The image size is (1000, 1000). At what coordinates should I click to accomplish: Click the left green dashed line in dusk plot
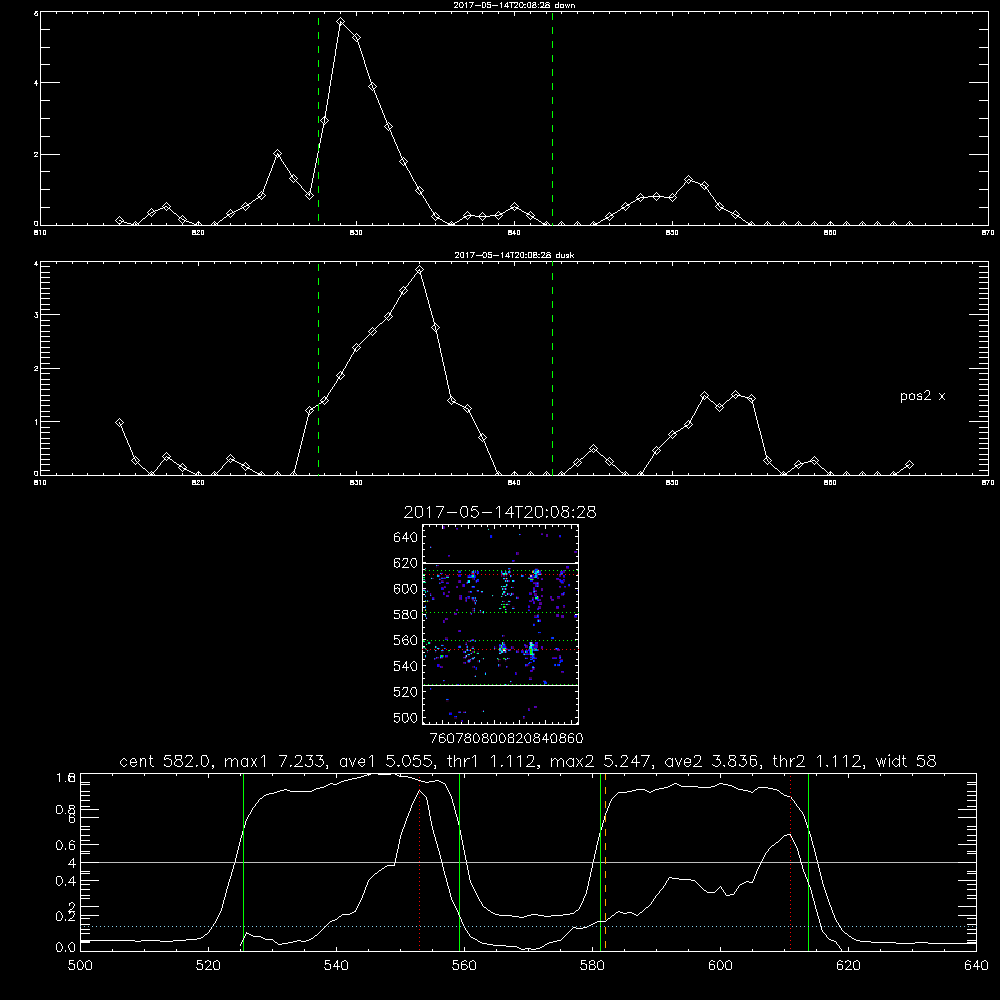318,369
